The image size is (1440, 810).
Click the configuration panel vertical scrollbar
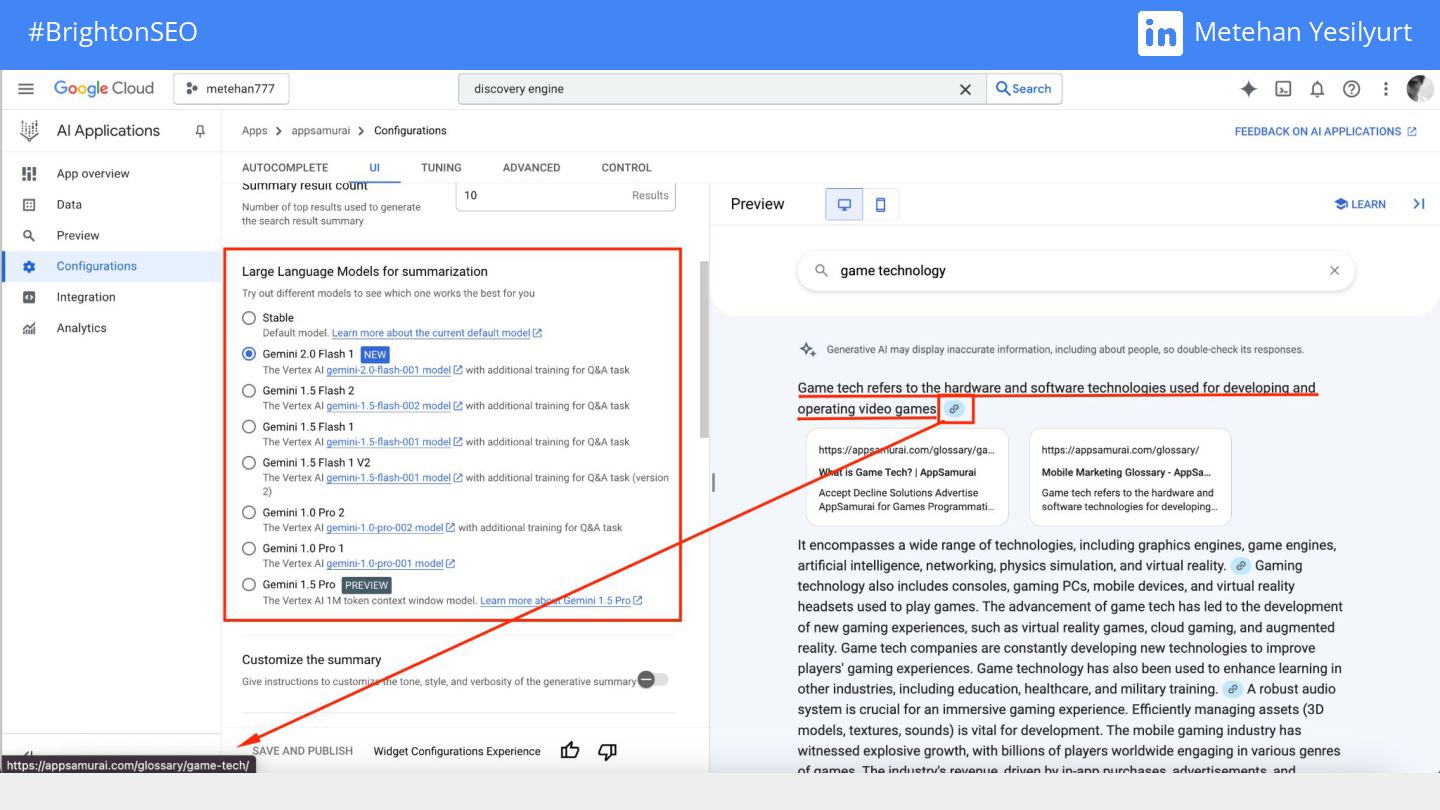pyautogui.click(x=704, y=349)
